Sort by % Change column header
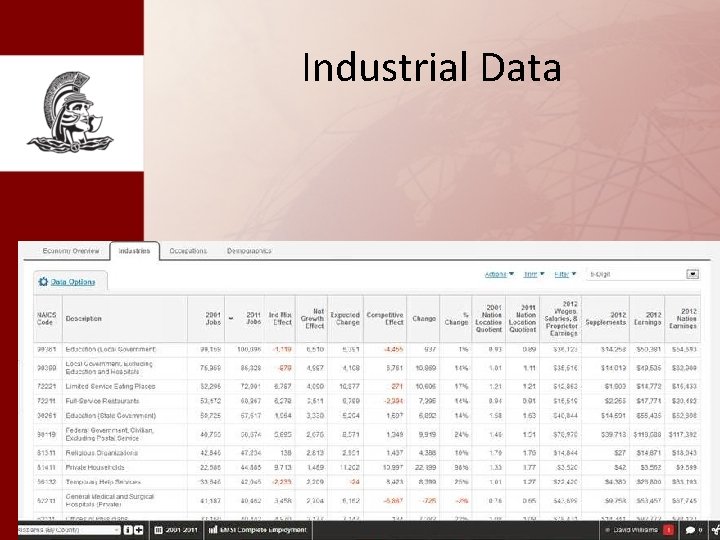Viewport: 720px width, 540px height. tap(456, 319)
